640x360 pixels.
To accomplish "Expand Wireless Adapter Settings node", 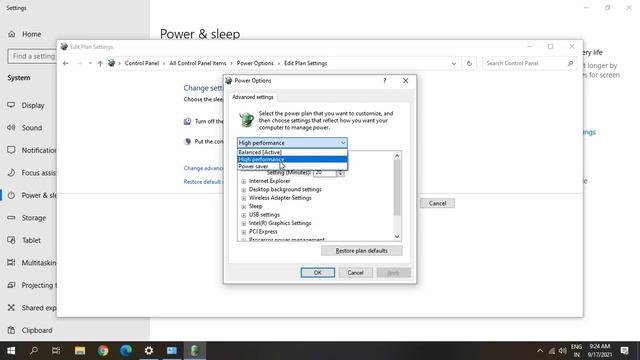I will pos(244,198).
